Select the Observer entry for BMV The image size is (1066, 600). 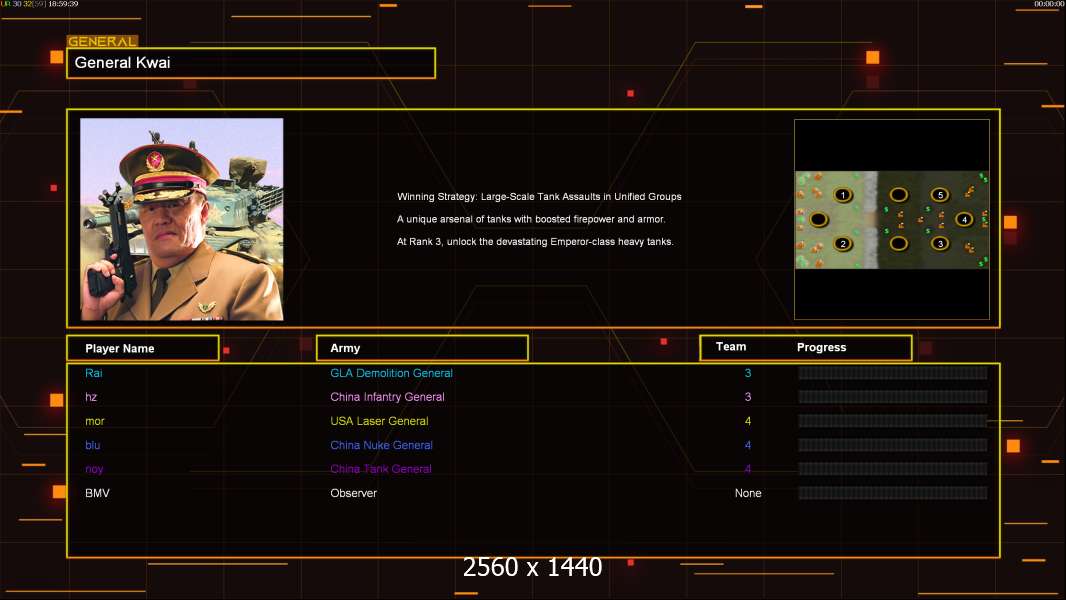(x=353, y=493)
